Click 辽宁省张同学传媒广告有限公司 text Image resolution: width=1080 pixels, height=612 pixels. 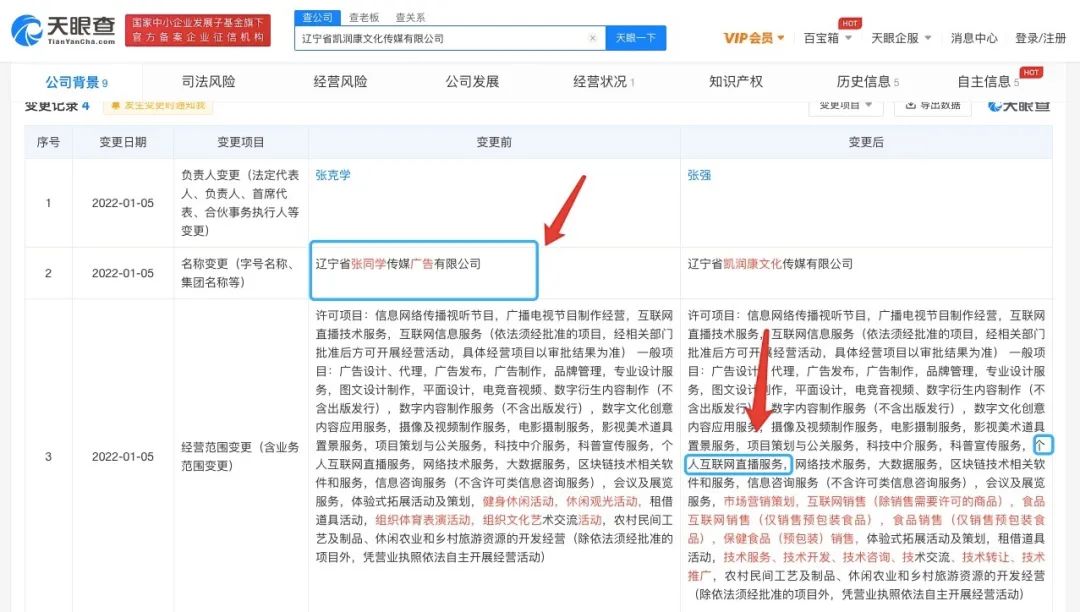tap(398, 264)
